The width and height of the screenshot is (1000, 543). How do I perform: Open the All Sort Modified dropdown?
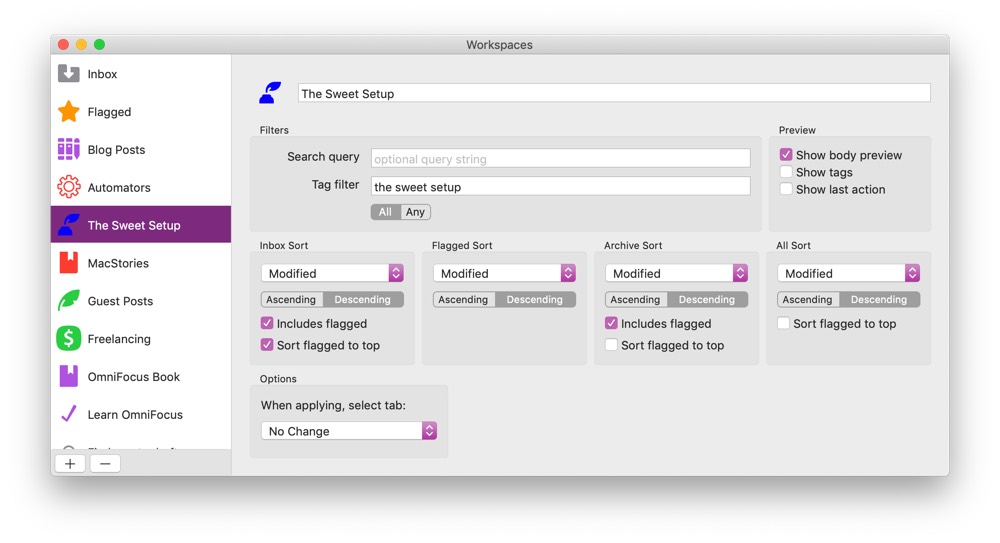pyautogui.click(x=849, y=273)
